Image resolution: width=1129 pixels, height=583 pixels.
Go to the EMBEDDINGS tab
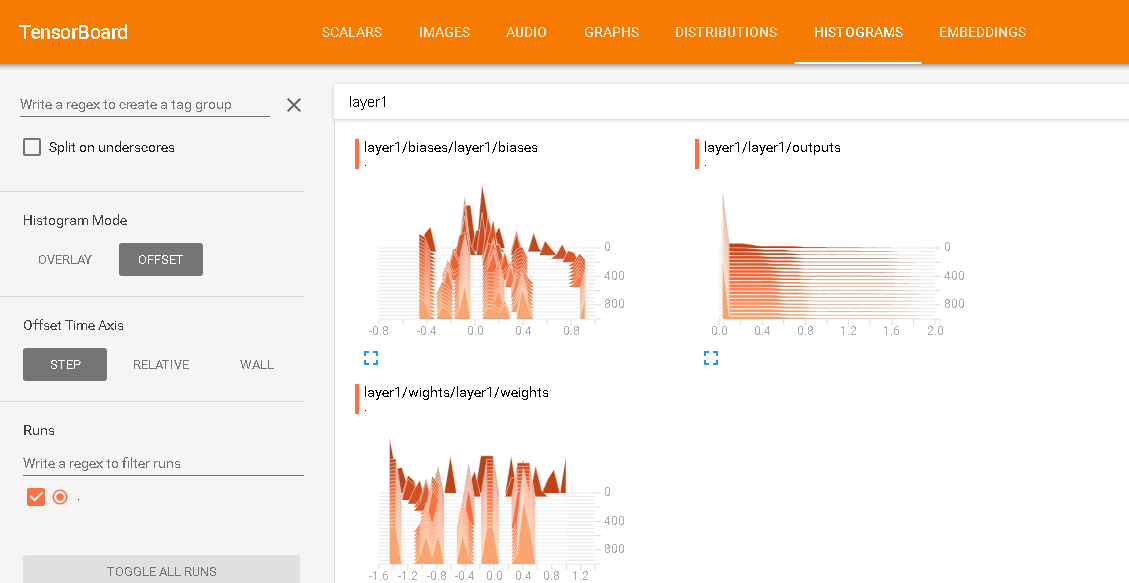(982, 32)
